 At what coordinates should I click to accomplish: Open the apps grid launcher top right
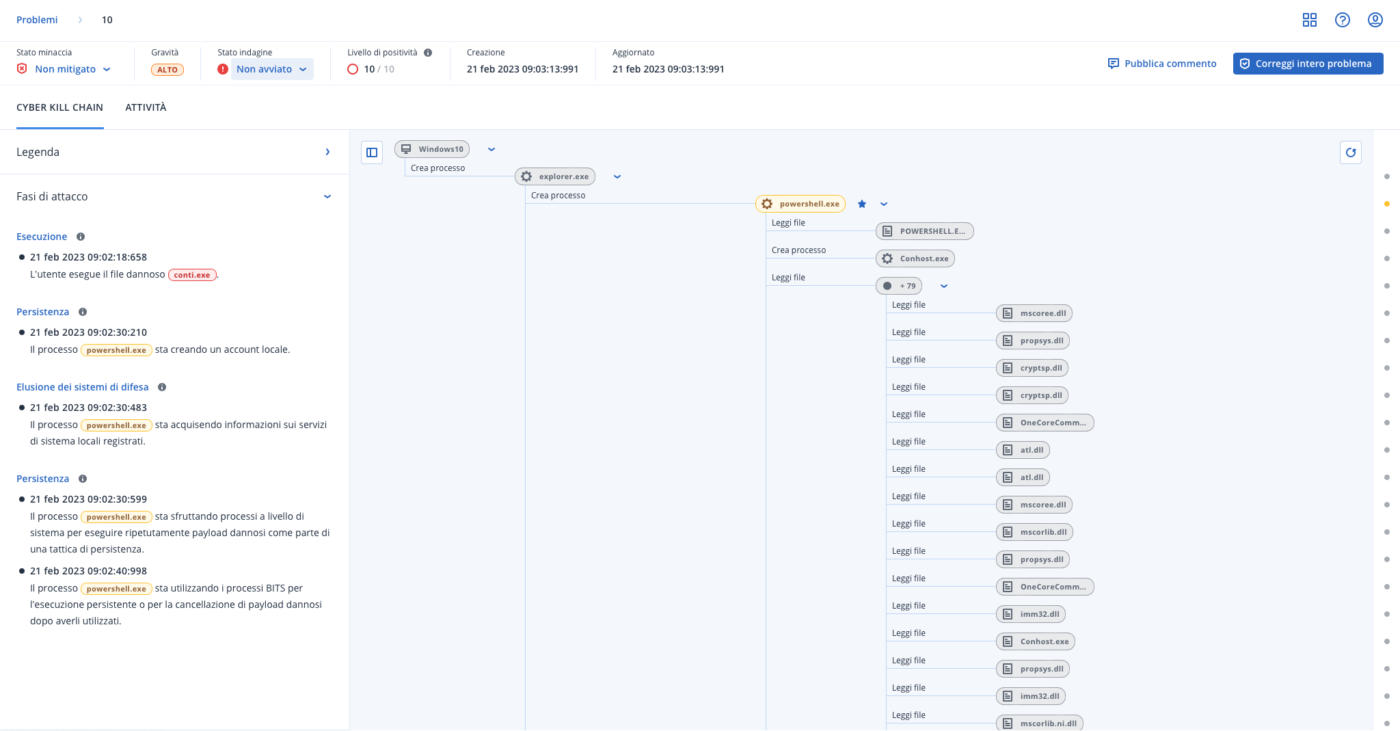(x=1310, y=19)
